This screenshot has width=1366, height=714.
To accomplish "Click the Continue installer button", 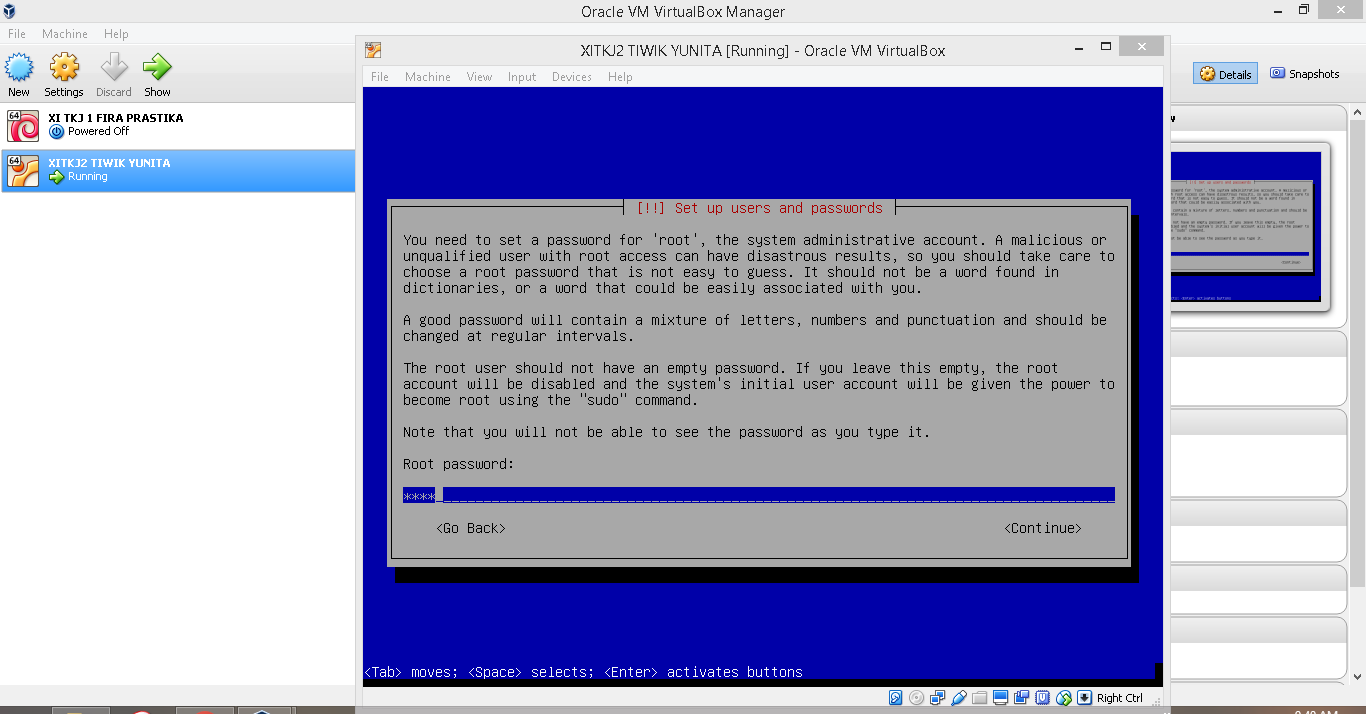I will [x=1043, y=528].
